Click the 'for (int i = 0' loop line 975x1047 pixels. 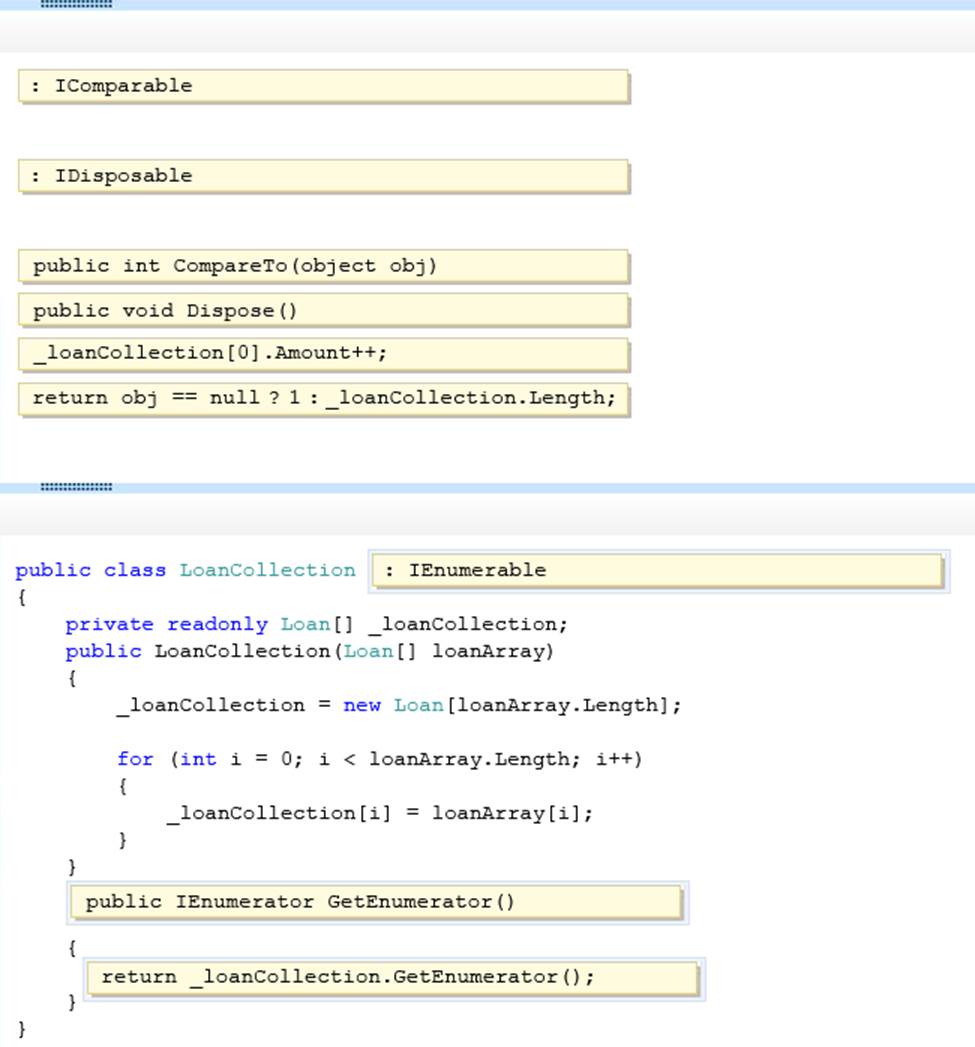[x=379, y=759]
